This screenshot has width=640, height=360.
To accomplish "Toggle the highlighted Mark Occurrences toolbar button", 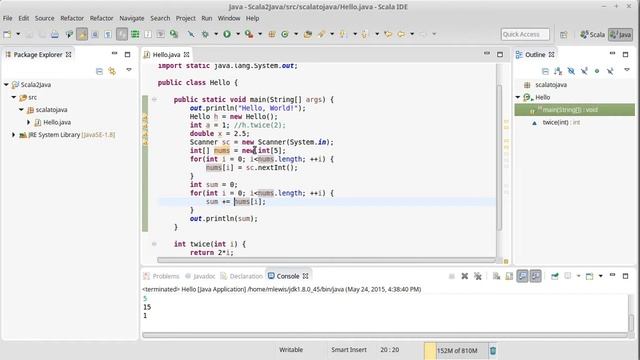I will pos(82,35).
